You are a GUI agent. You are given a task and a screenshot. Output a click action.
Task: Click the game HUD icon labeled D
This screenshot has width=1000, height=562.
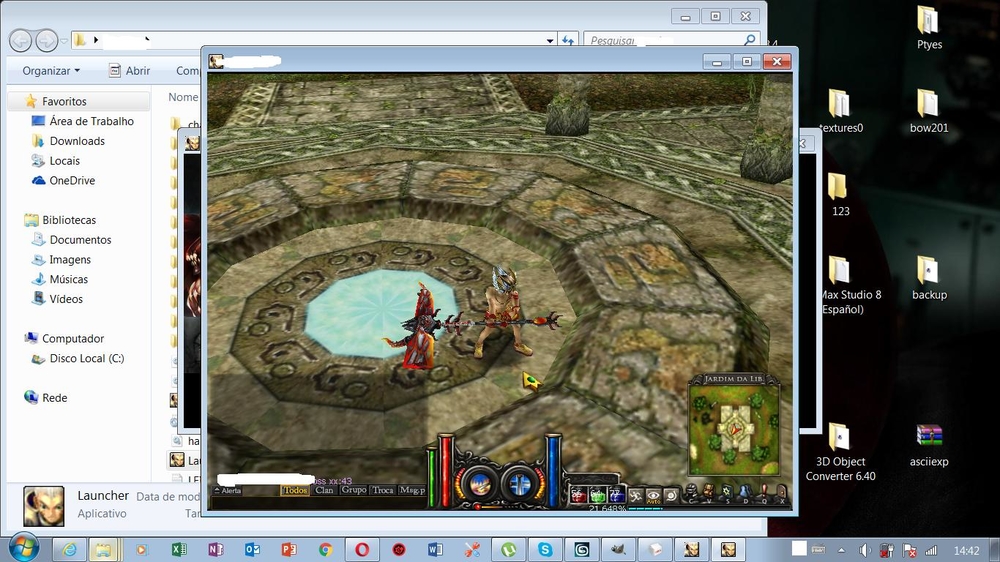[745, 492]
